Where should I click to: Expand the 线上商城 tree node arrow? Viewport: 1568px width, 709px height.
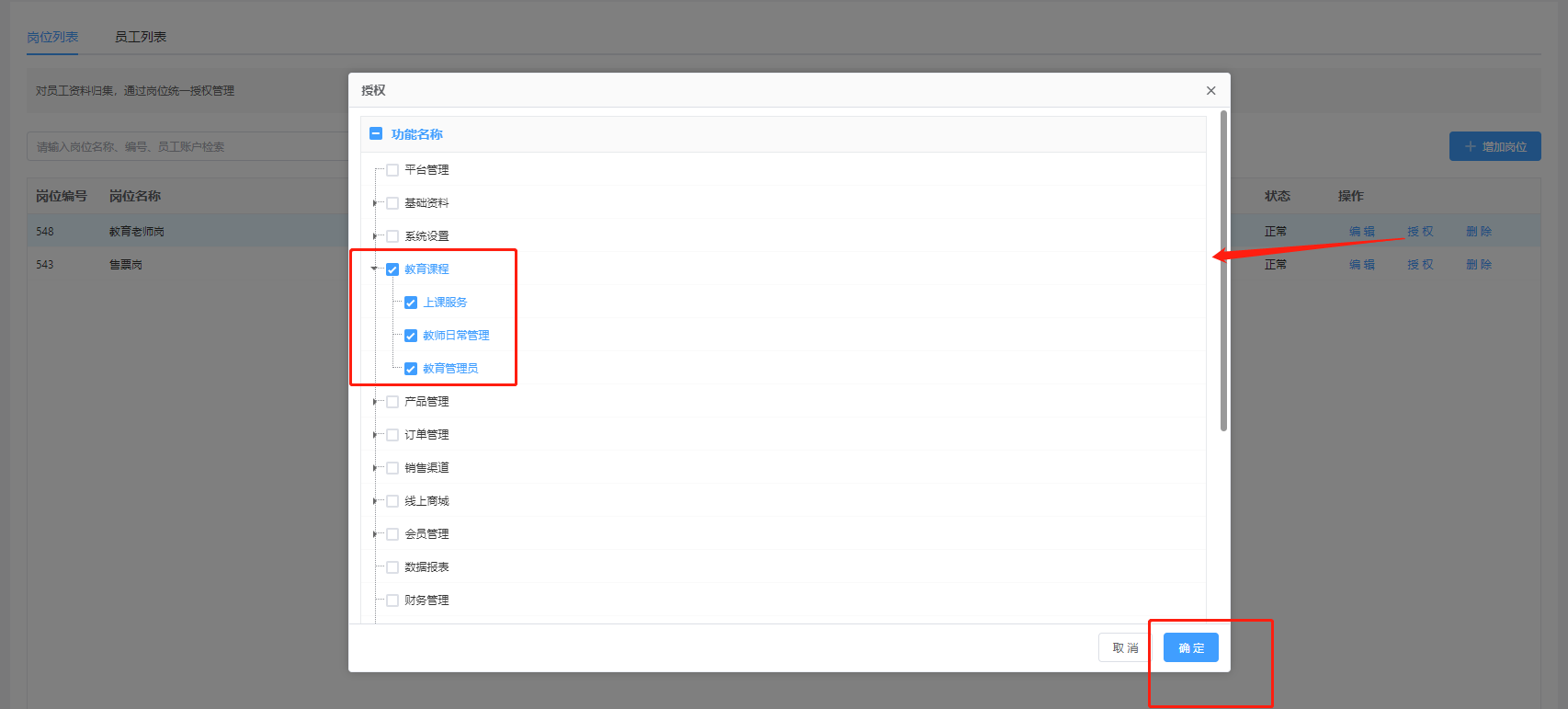click(375, 501)
